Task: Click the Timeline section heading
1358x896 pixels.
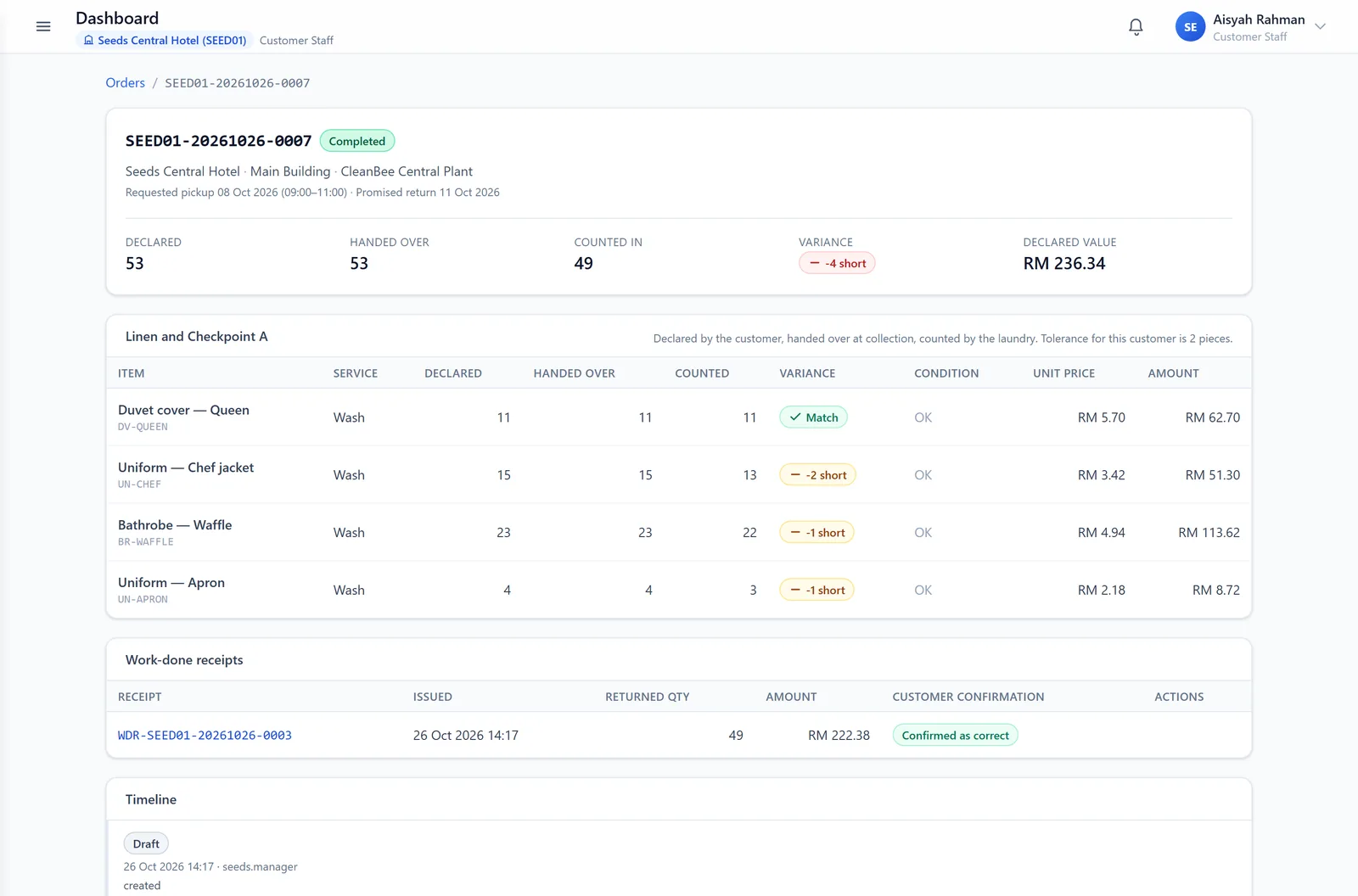Action: point(151,799)
